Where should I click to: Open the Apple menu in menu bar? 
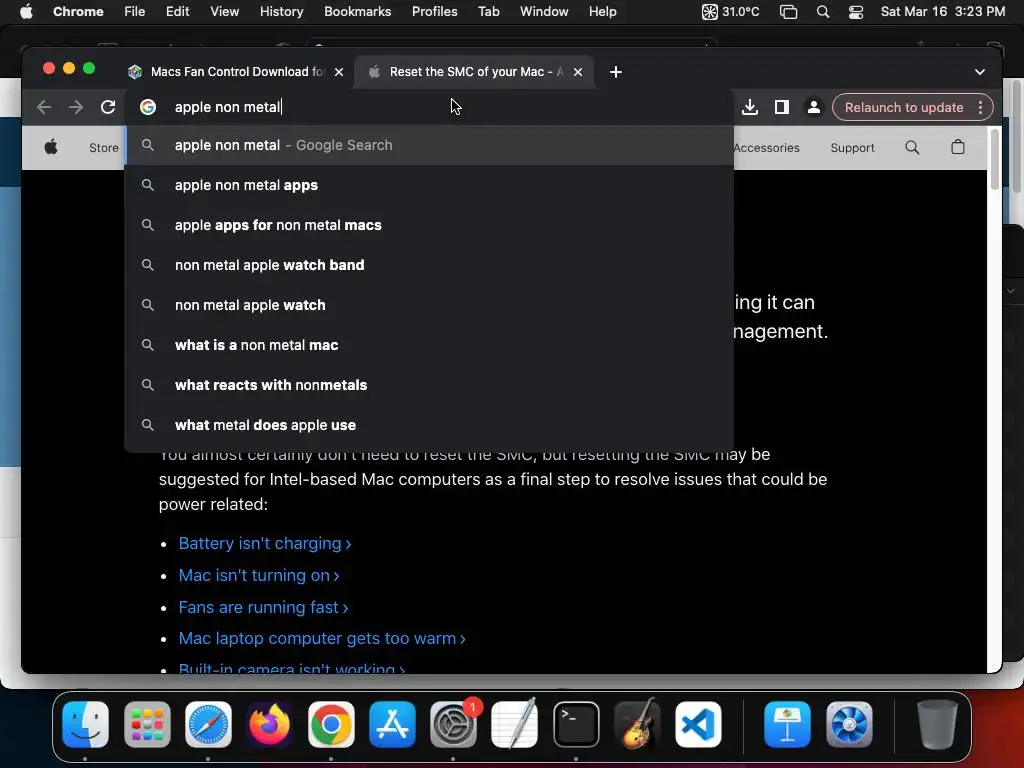pos(26,11)
